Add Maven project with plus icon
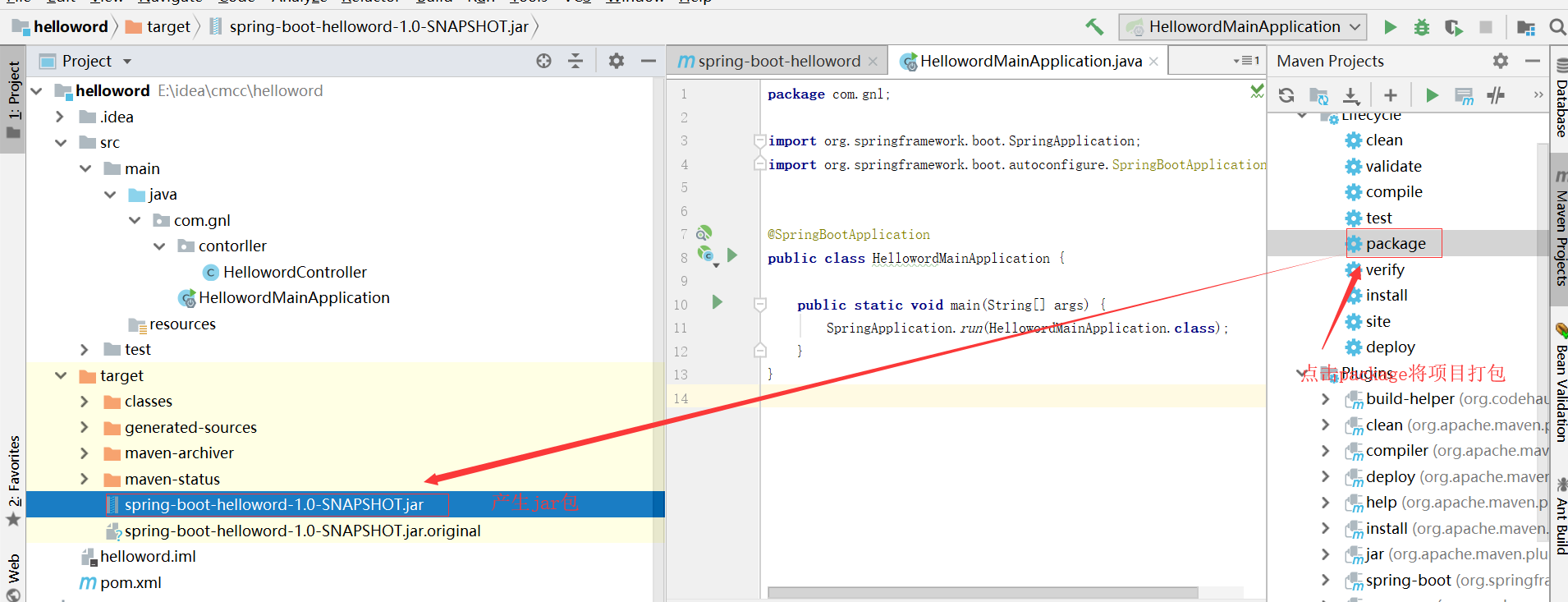 (1390, 95)
